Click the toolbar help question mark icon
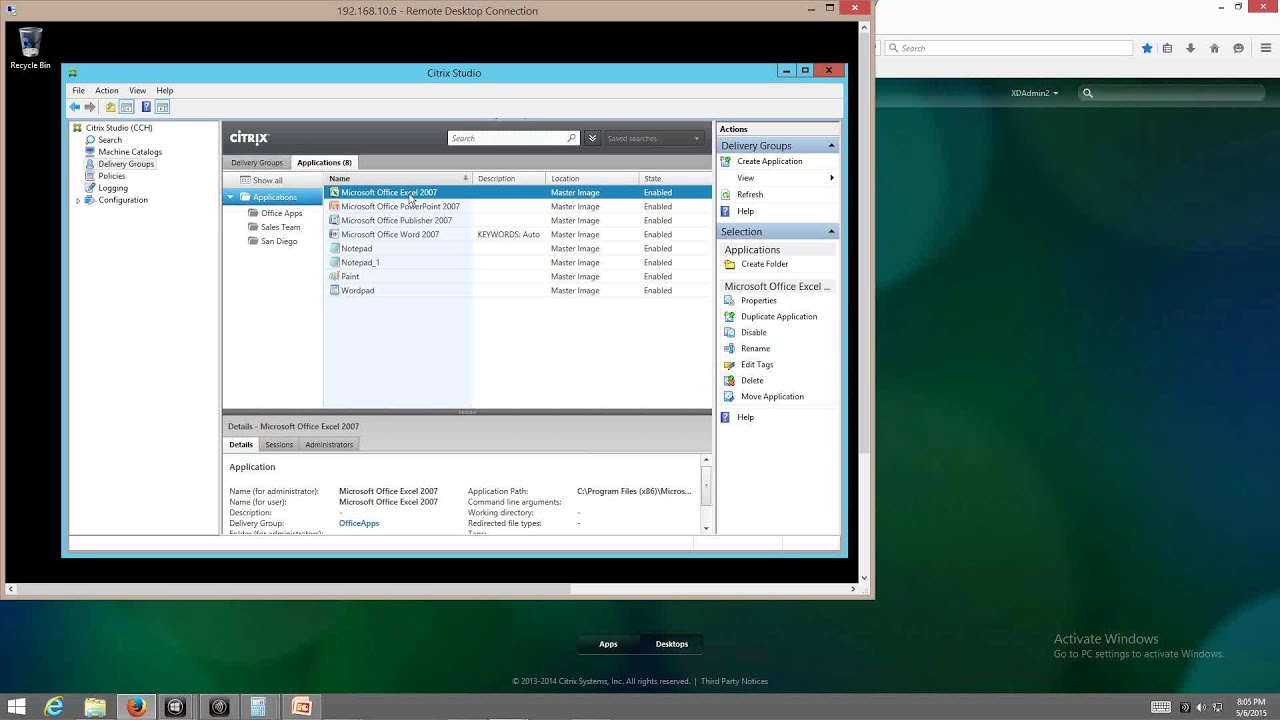1280x720 pixels. 146,107
